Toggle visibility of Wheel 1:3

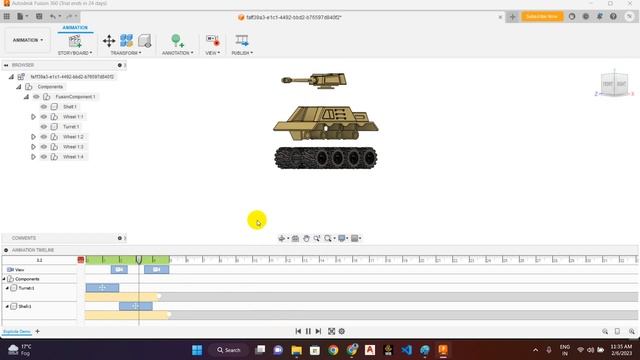pos(44,147)
